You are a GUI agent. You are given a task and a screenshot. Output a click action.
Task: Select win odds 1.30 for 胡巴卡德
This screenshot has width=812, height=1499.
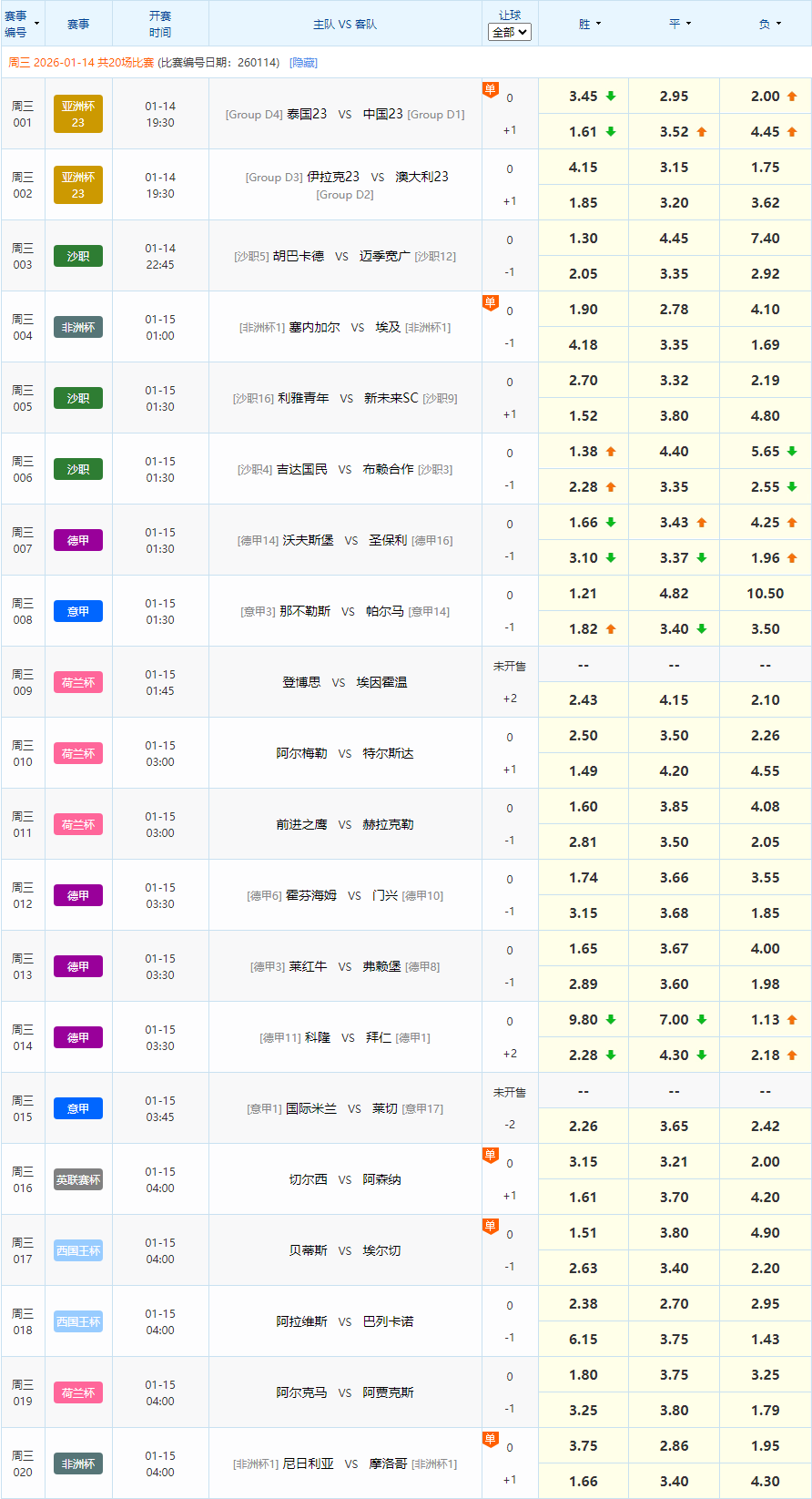pos(584,238)
